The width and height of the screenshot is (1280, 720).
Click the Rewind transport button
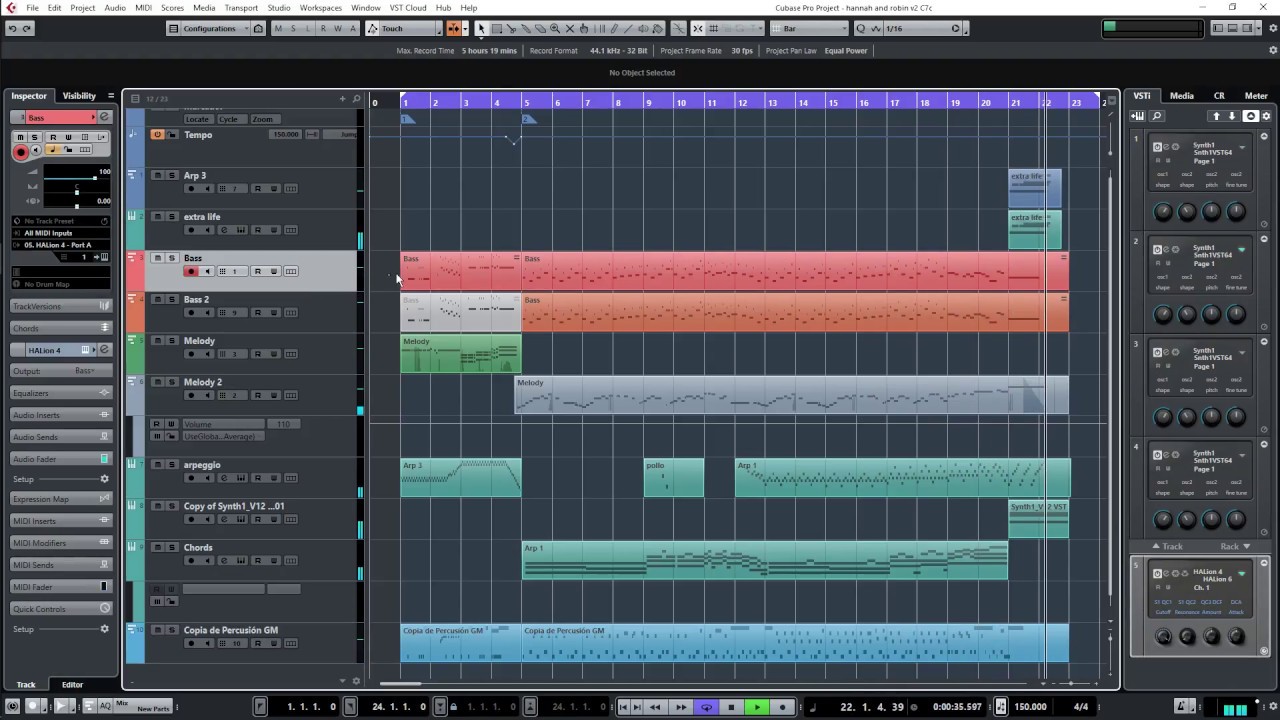(x=655, y=707)
